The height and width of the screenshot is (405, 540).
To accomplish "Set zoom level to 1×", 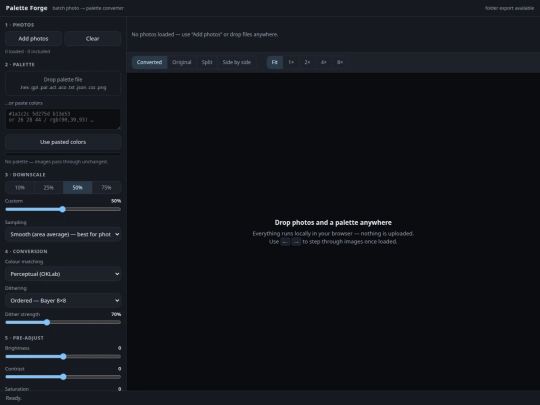I will coord(291,62).
